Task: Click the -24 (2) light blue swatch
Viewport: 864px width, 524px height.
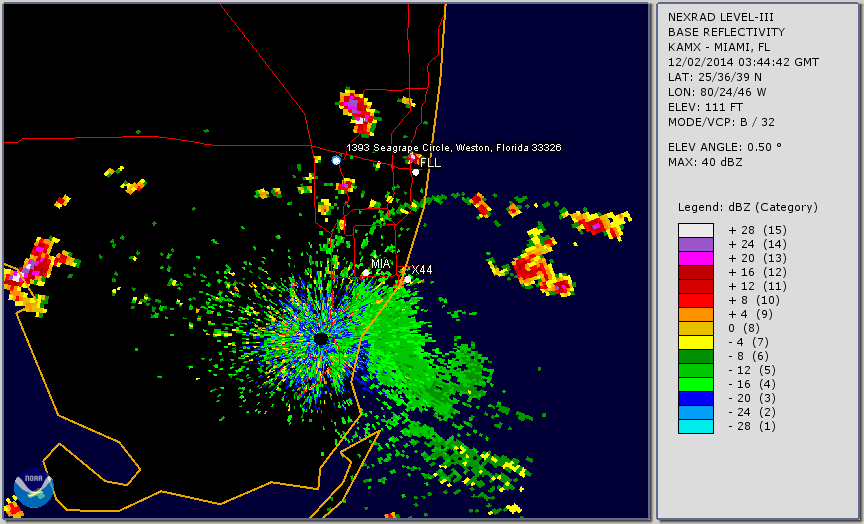Action: 695,412
